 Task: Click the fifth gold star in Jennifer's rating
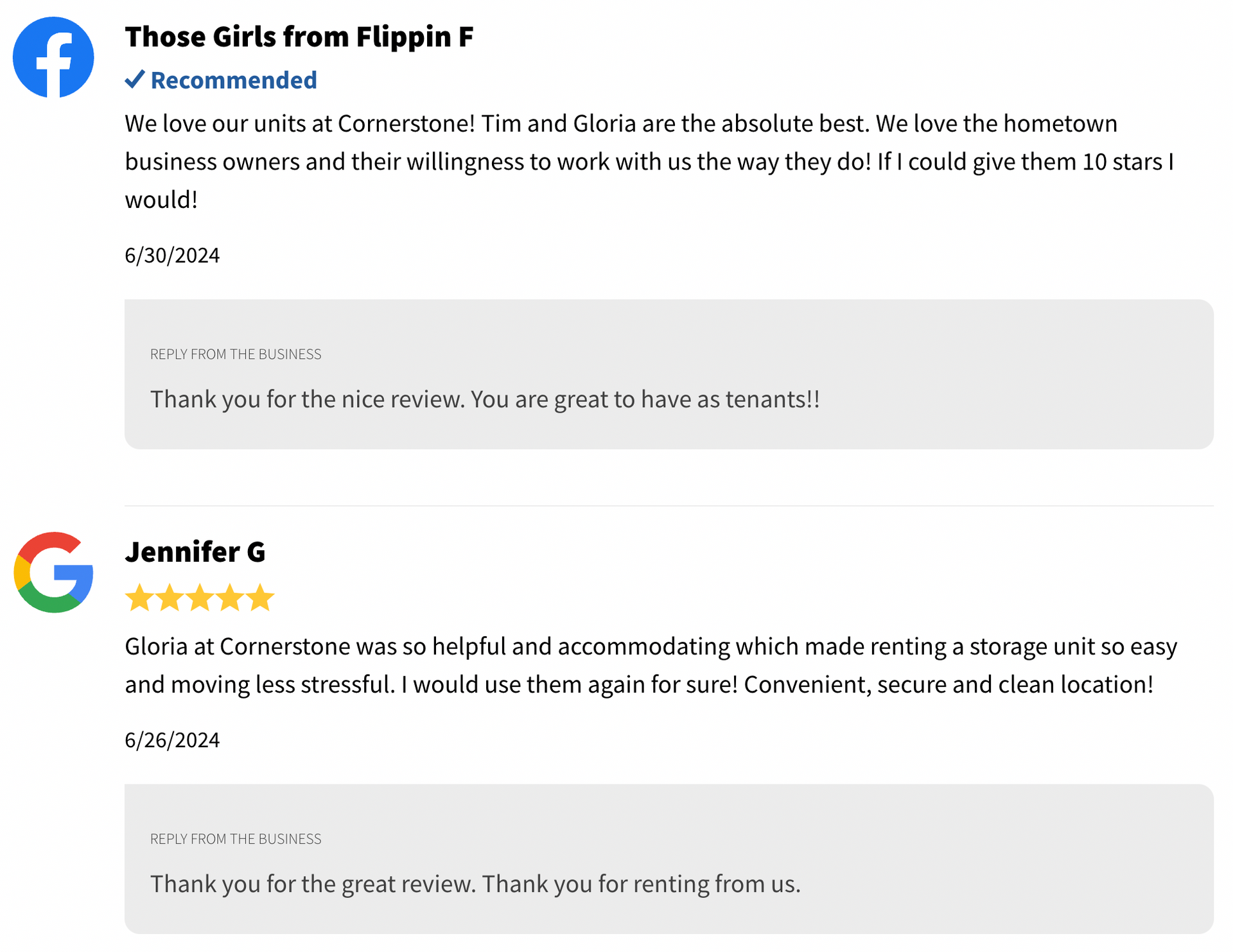(260, 598)
